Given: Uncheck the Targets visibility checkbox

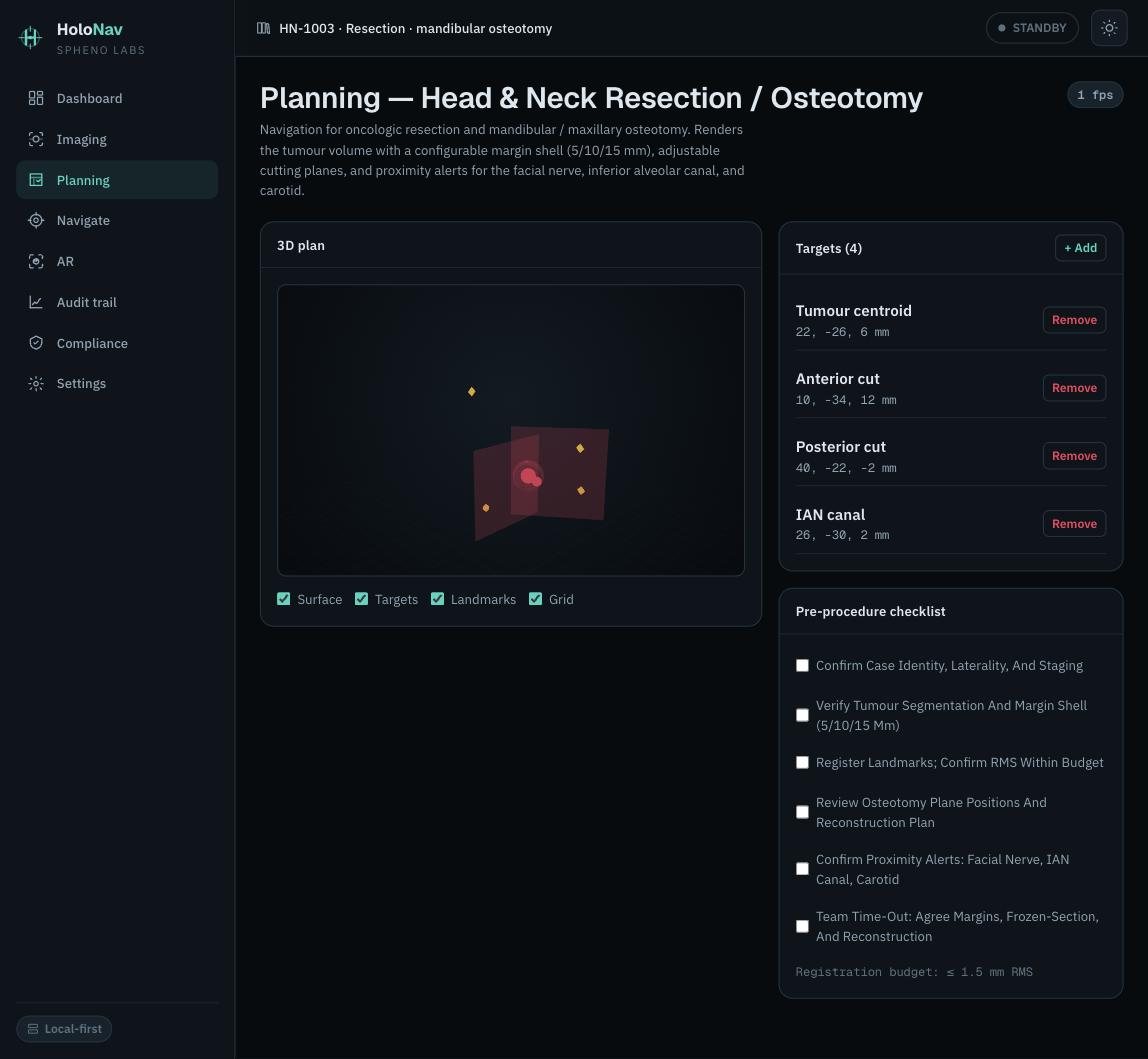Looking at the screenshot, I should [361, 599].
